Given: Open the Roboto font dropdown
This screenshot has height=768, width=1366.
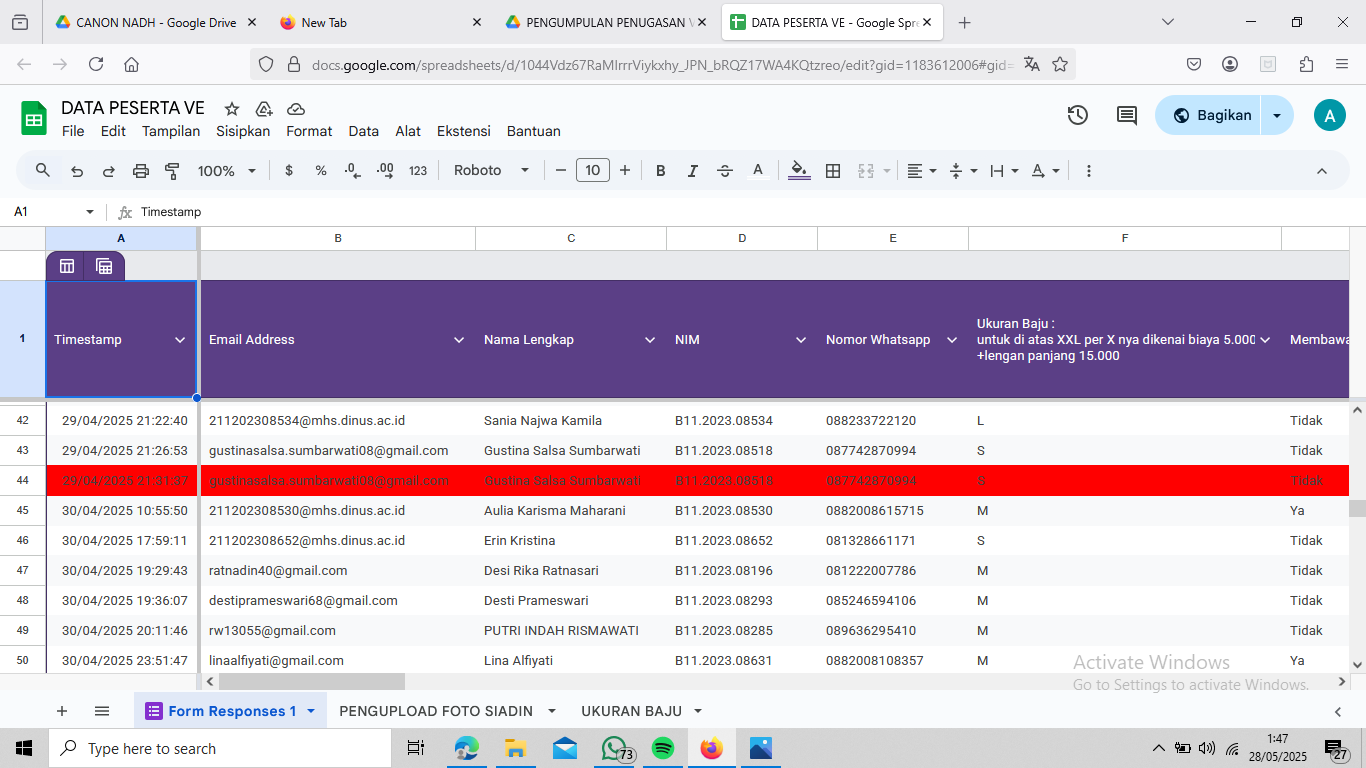Looking at the screenshot, I should (x=491, y=171).
